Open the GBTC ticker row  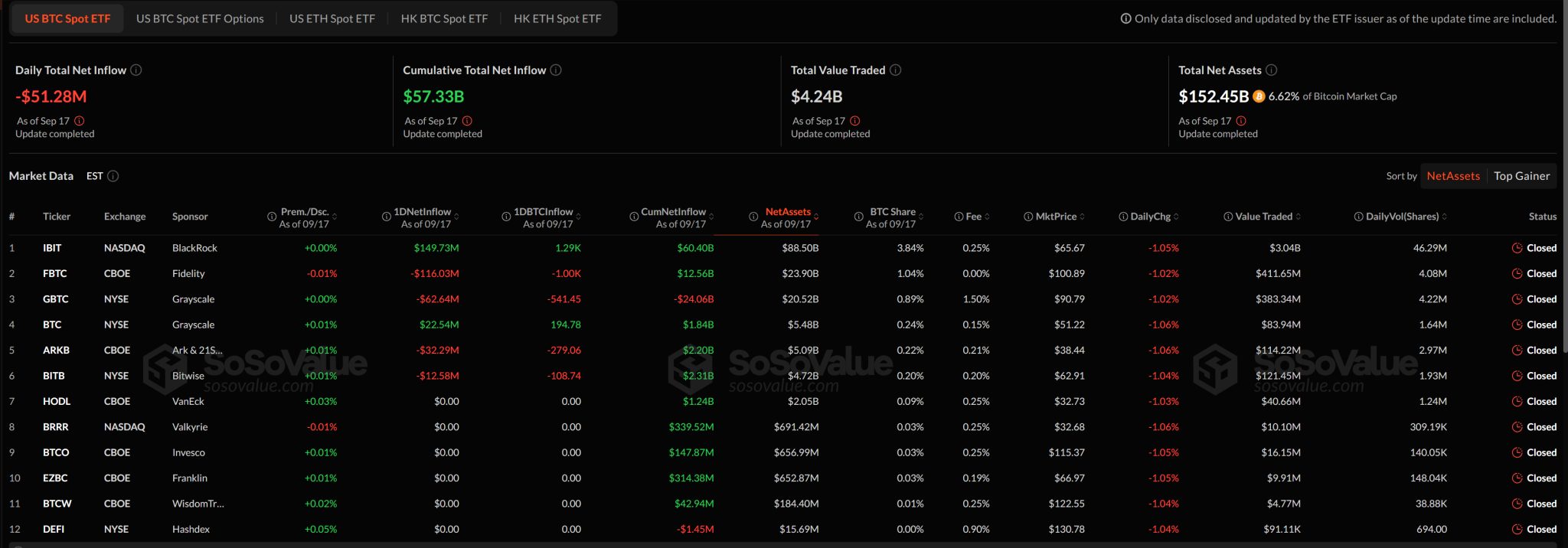[x=55, y=299]
